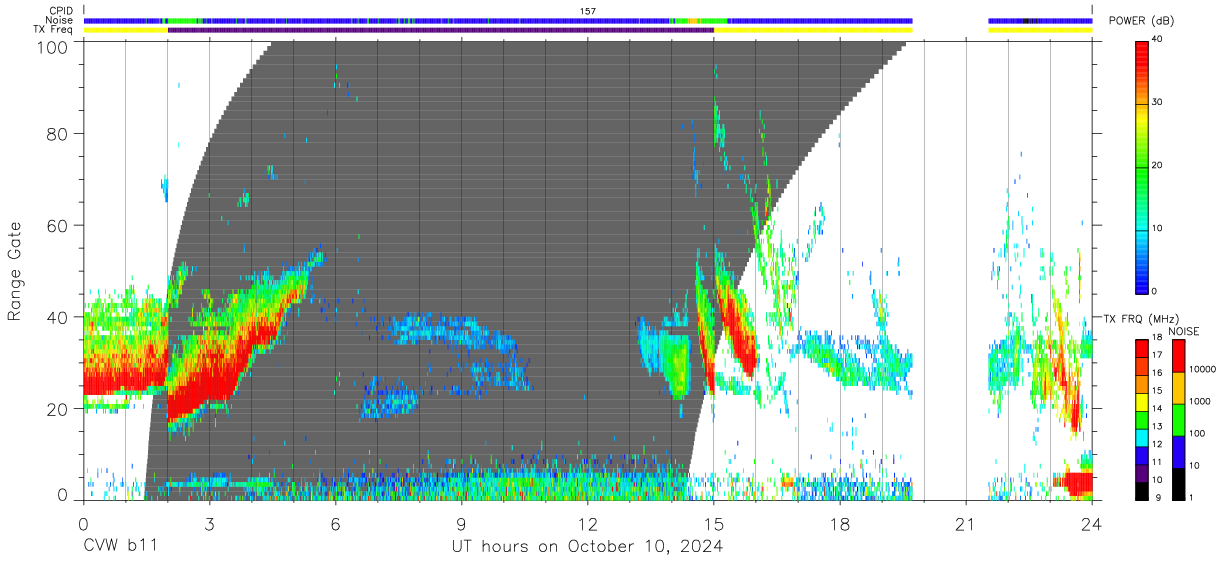The height and width of the screenshot is (567, 1228).
Task: Click the x-axis tick label 3
Action: click(209, 523)
